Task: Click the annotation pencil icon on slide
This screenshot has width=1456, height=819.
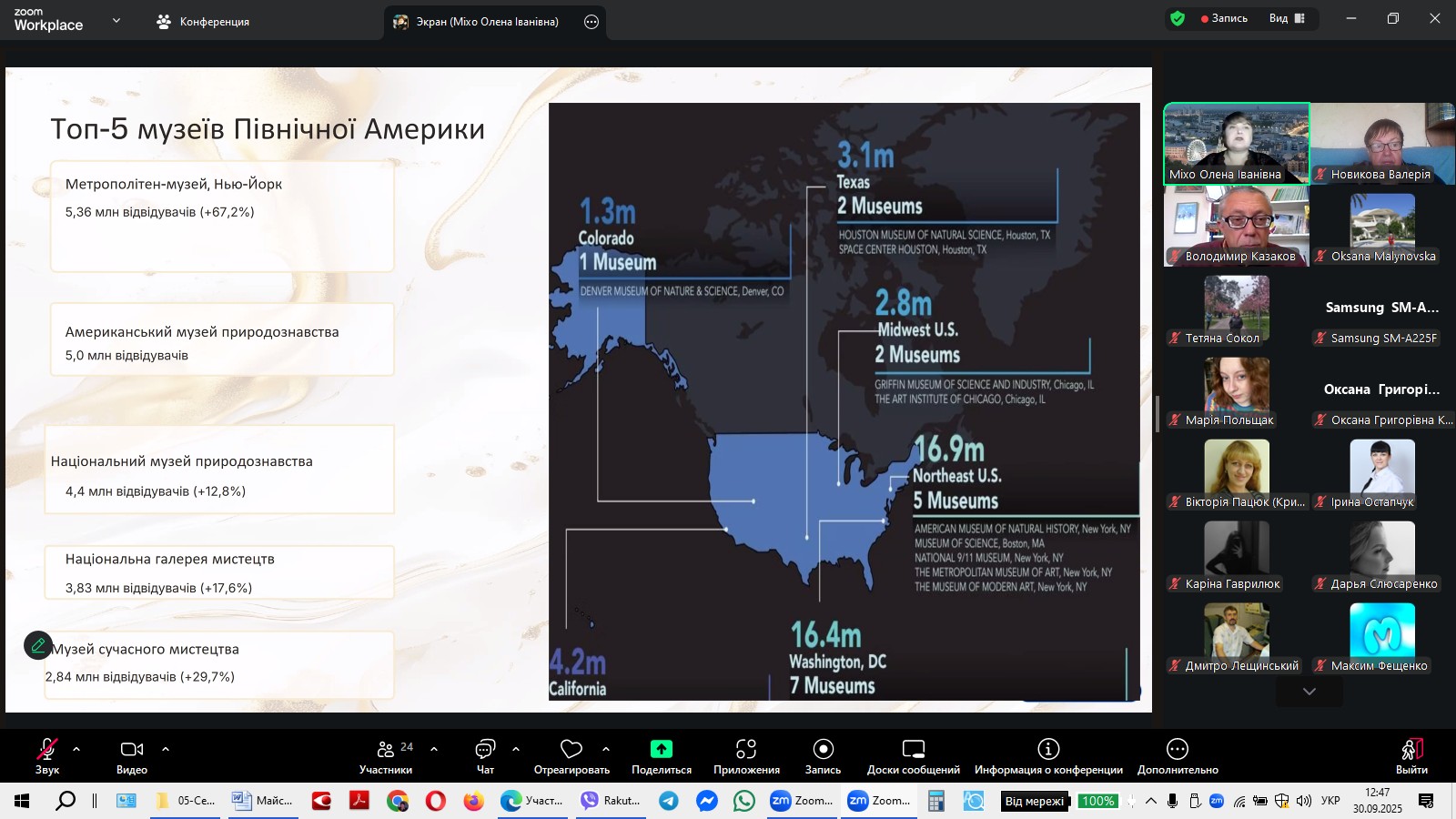Action: pyautogui.click(x=38, y=645)
